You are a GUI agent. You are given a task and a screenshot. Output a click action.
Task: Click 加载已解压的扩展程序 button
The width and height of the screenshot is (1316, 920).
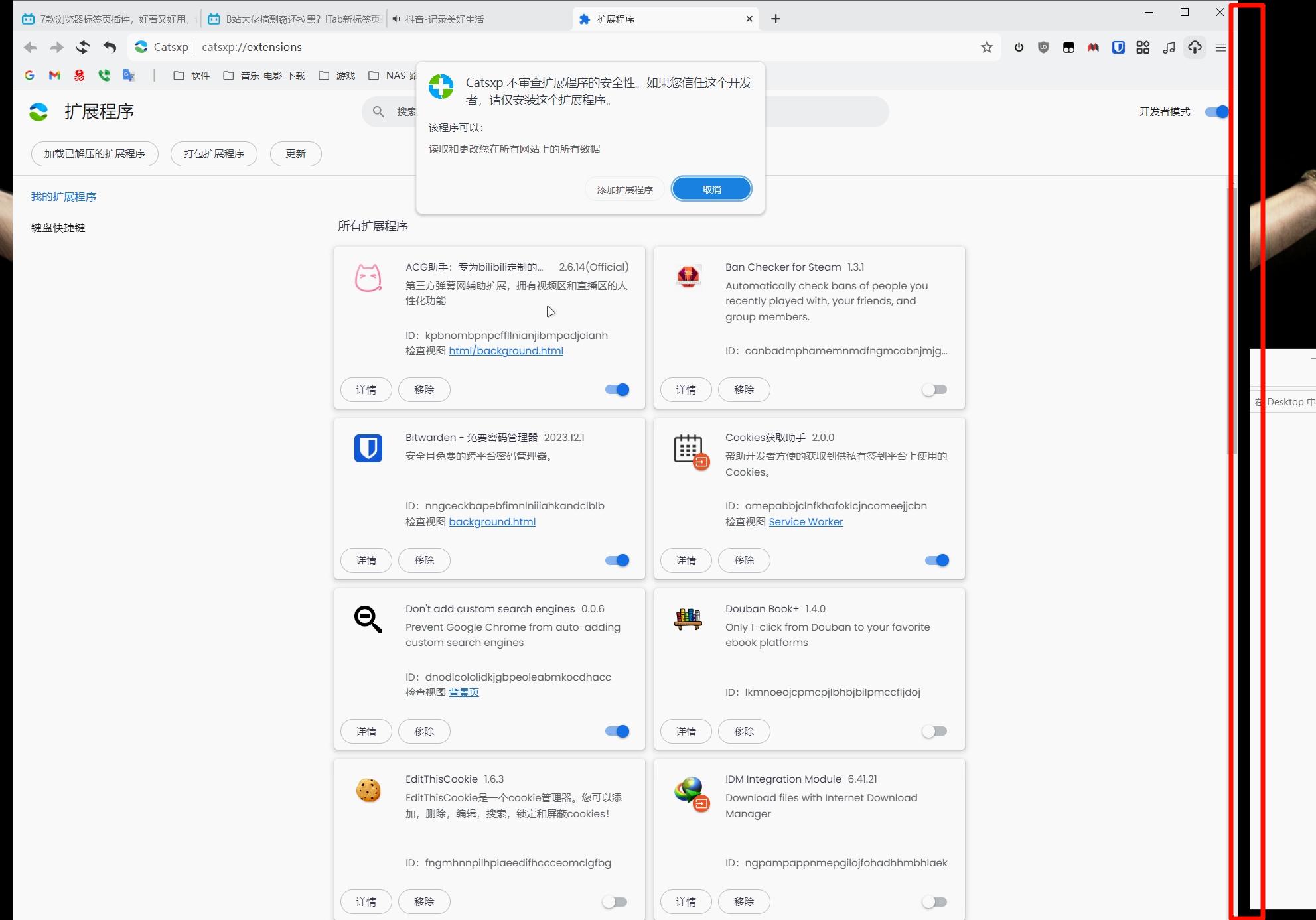coord(95,154)
